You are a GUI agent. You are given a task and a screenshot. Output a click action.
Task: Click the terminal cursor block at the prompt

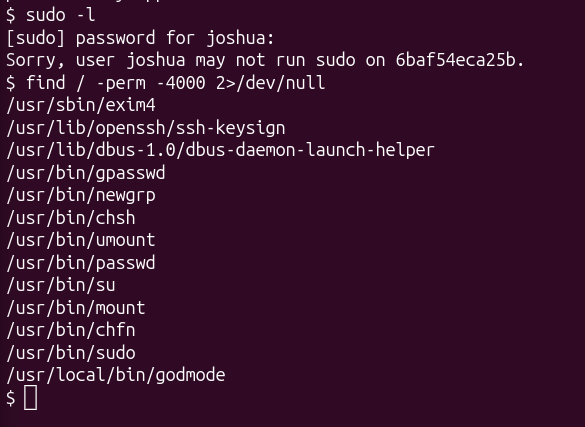pos(31,398)
